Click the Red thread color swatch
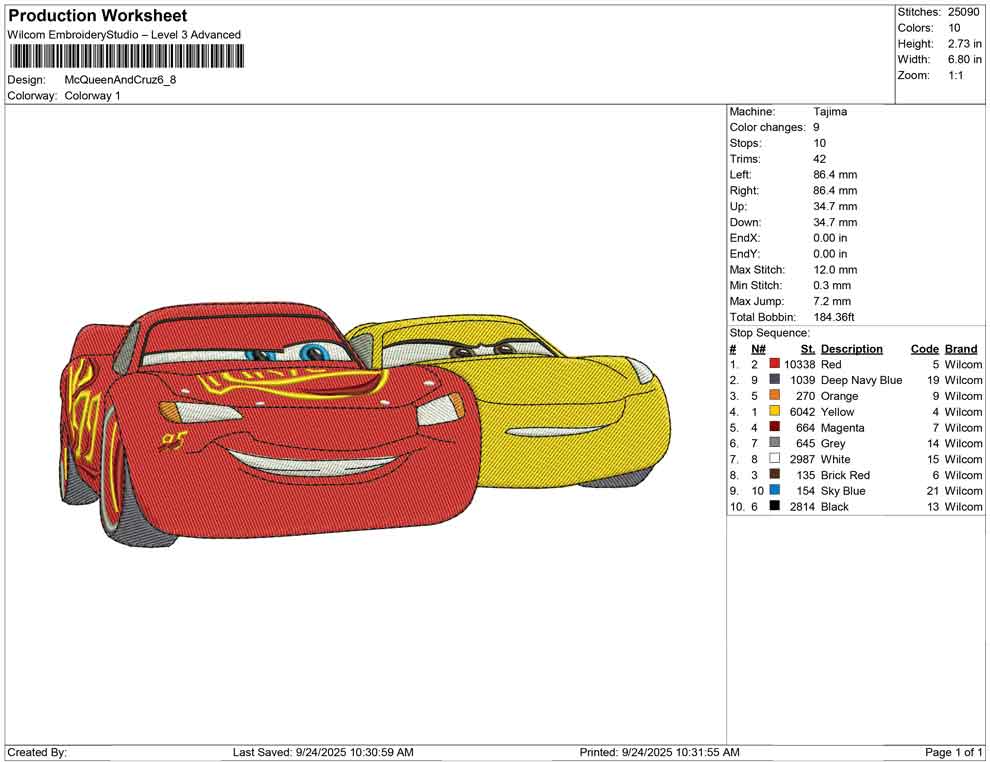This screenshot has width=990, height=762. [x=774, y=365]
